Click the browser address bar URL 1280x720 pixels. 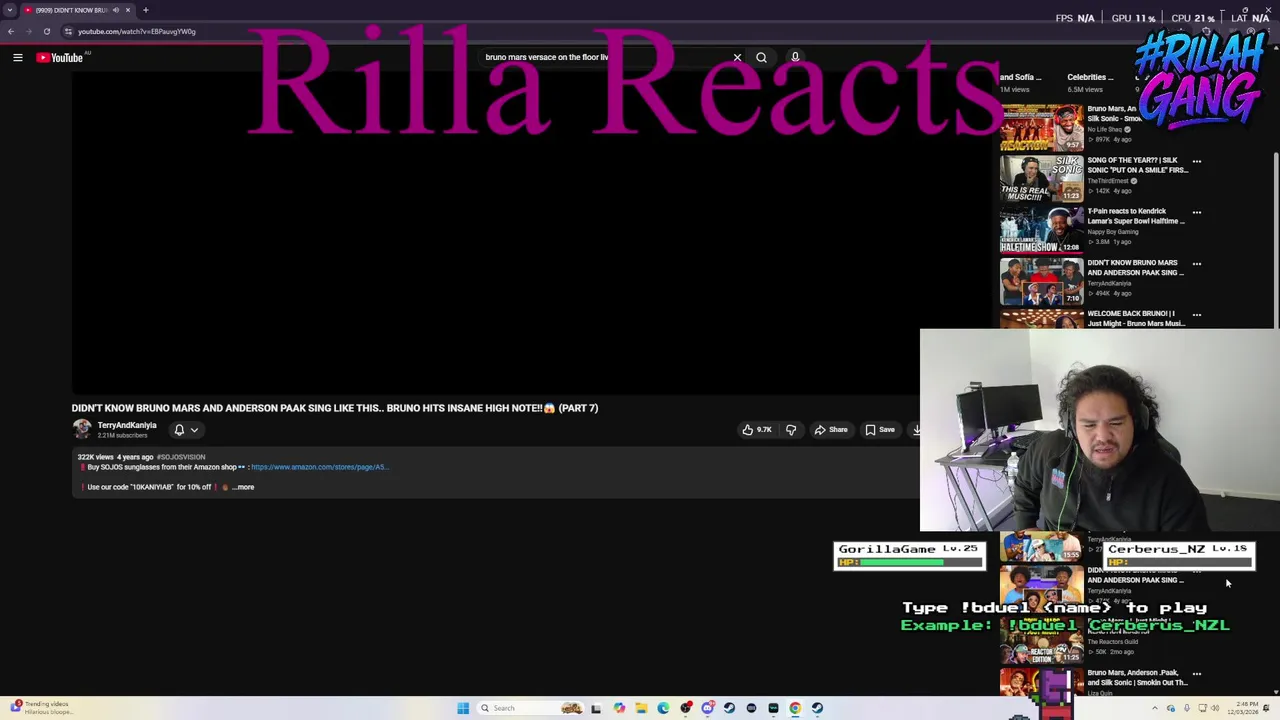(137, 31)
